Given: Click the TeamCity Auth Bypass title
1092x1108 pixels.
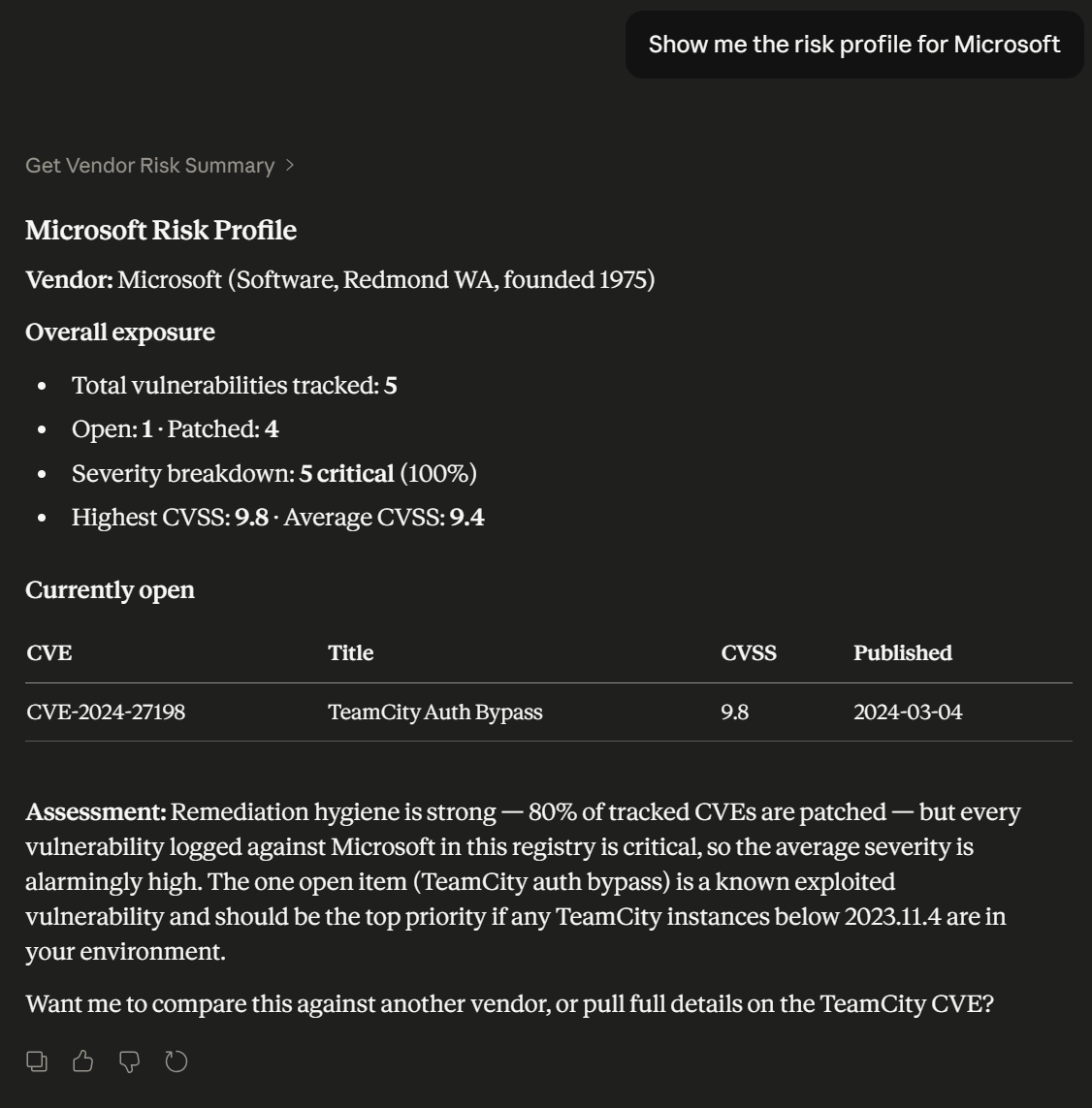Looking at the screenshot, I should (434, 712).
